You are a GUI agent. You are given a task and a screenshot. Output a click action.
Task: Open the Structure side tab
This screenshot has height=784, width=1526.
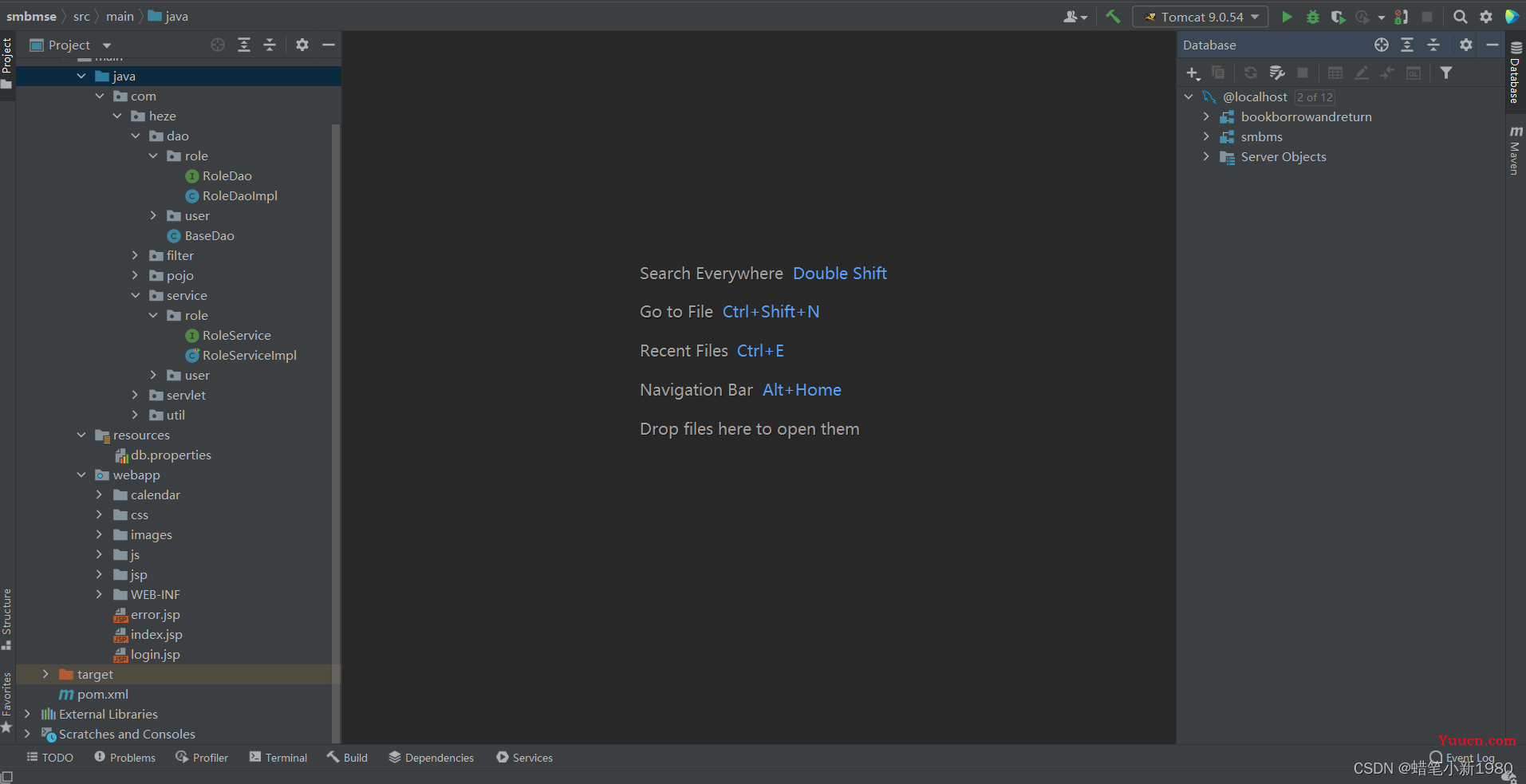click(7, 619)
